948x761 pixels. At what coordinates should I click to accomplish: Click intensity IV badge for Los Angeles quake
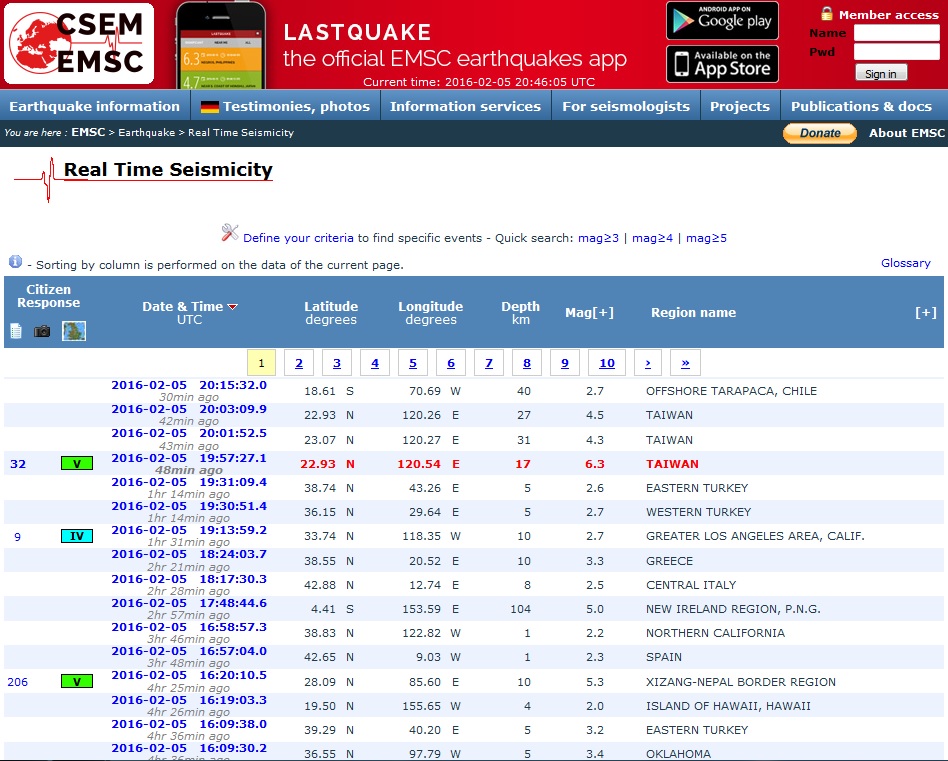[76, 537]
